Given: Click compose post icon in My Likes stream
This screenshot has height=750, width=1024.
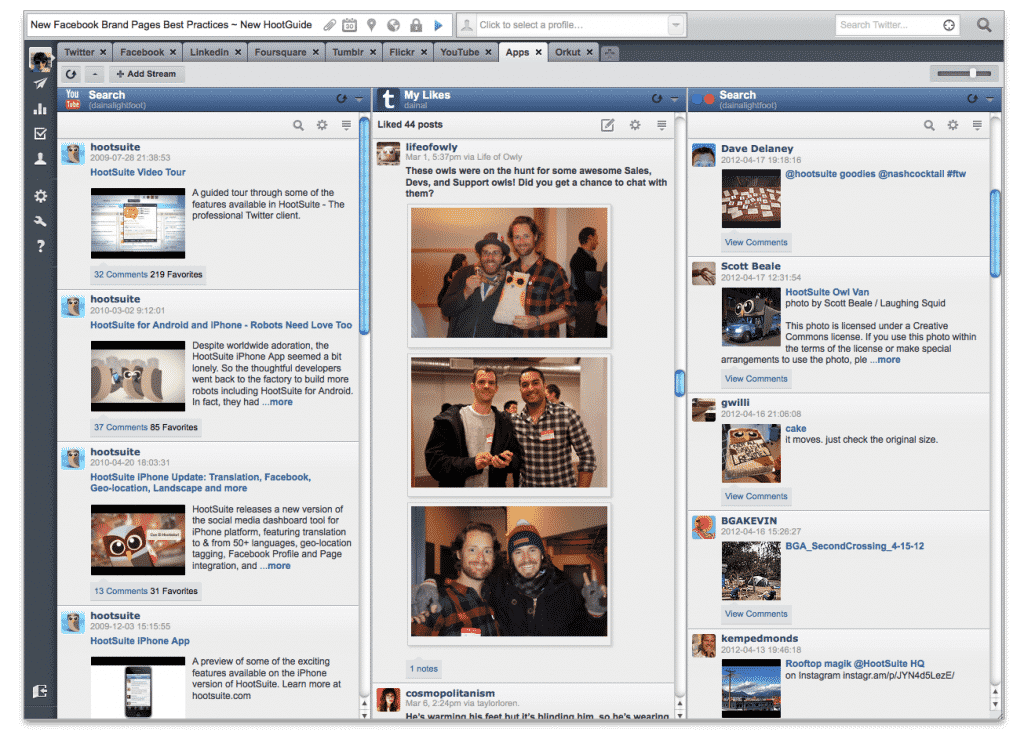Looking at the screenshot, I should tap(607, 125).
